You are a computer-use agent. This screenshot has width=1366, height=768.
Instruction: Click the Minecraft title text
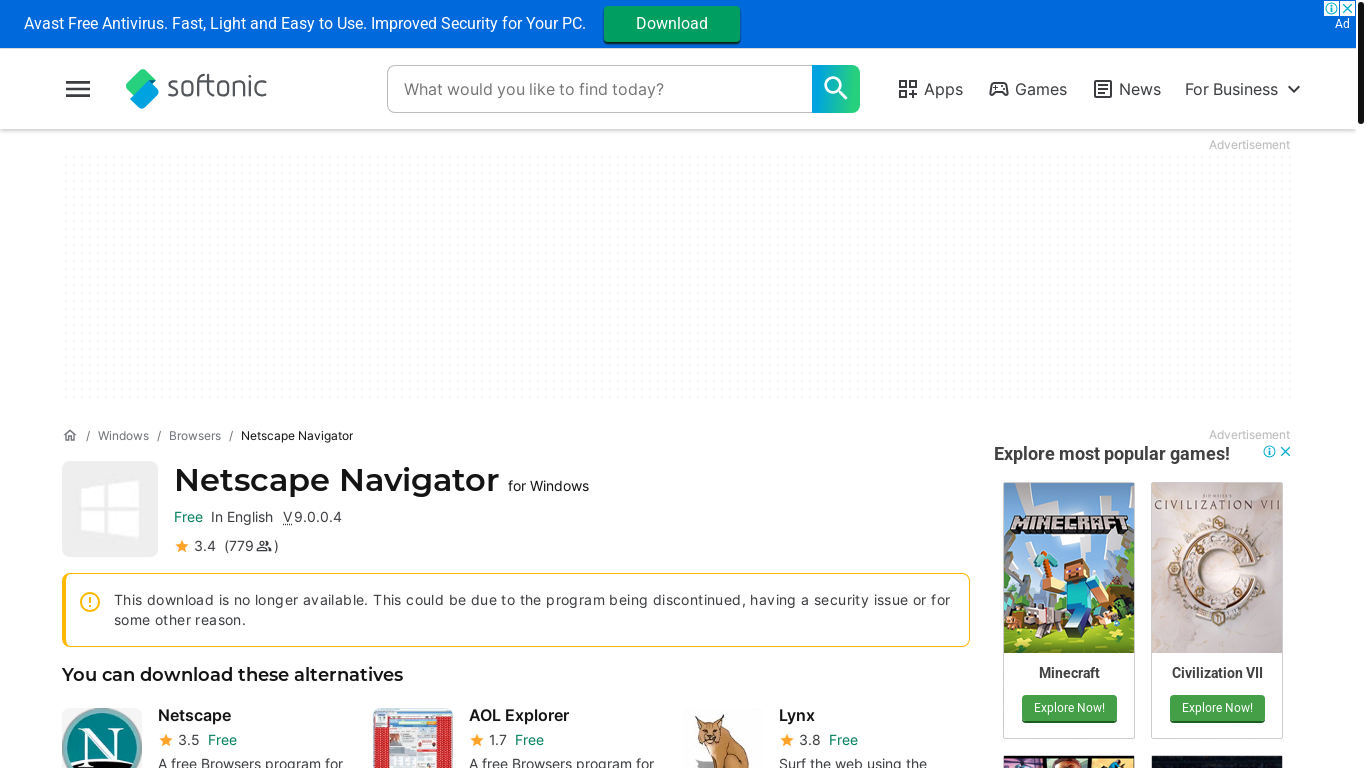[1069, 673]
